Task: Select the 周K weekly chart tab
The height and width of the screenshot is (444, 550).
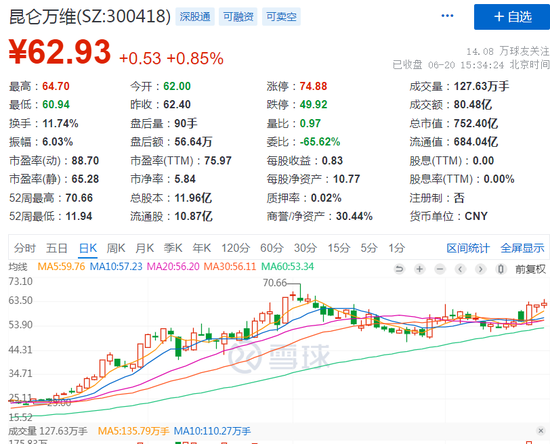Action: 116,248
